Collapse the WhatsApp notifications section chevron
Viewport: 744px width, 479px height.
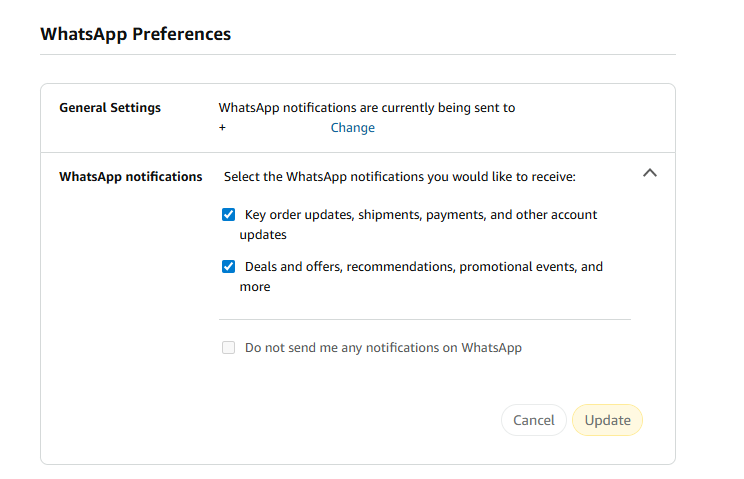click(x=649, y=173)
